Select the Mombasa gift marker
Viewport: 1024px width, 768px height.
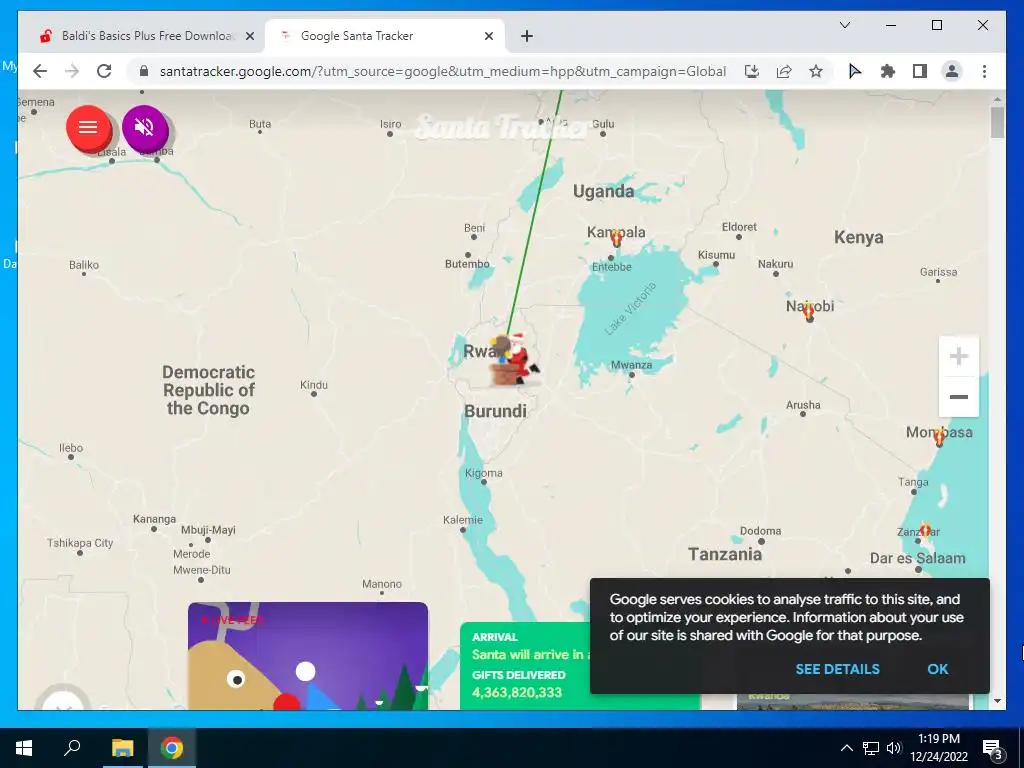(939, 438)
